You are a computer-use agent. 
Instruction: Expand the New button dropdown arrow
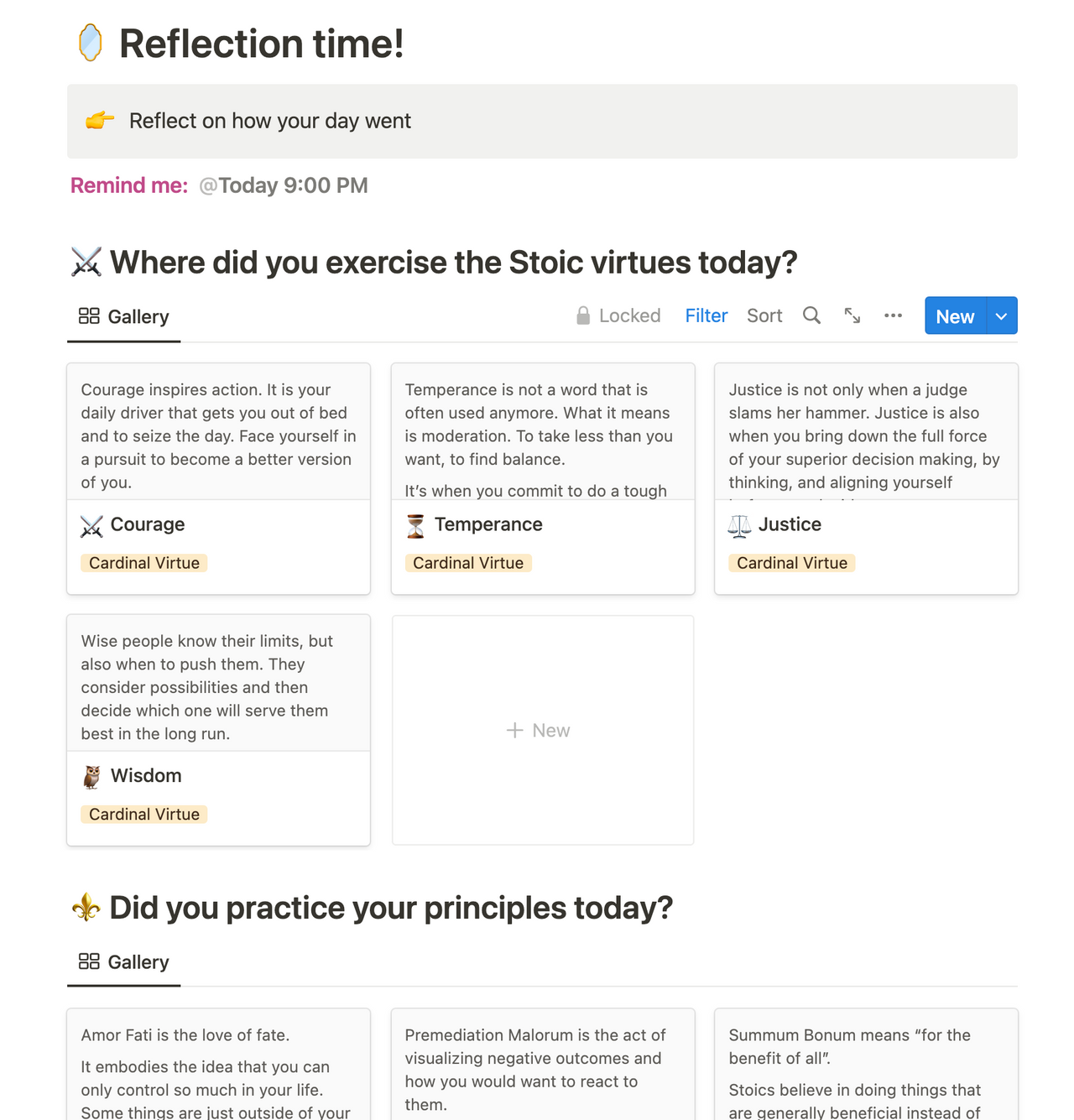(x=1002, y=316)
